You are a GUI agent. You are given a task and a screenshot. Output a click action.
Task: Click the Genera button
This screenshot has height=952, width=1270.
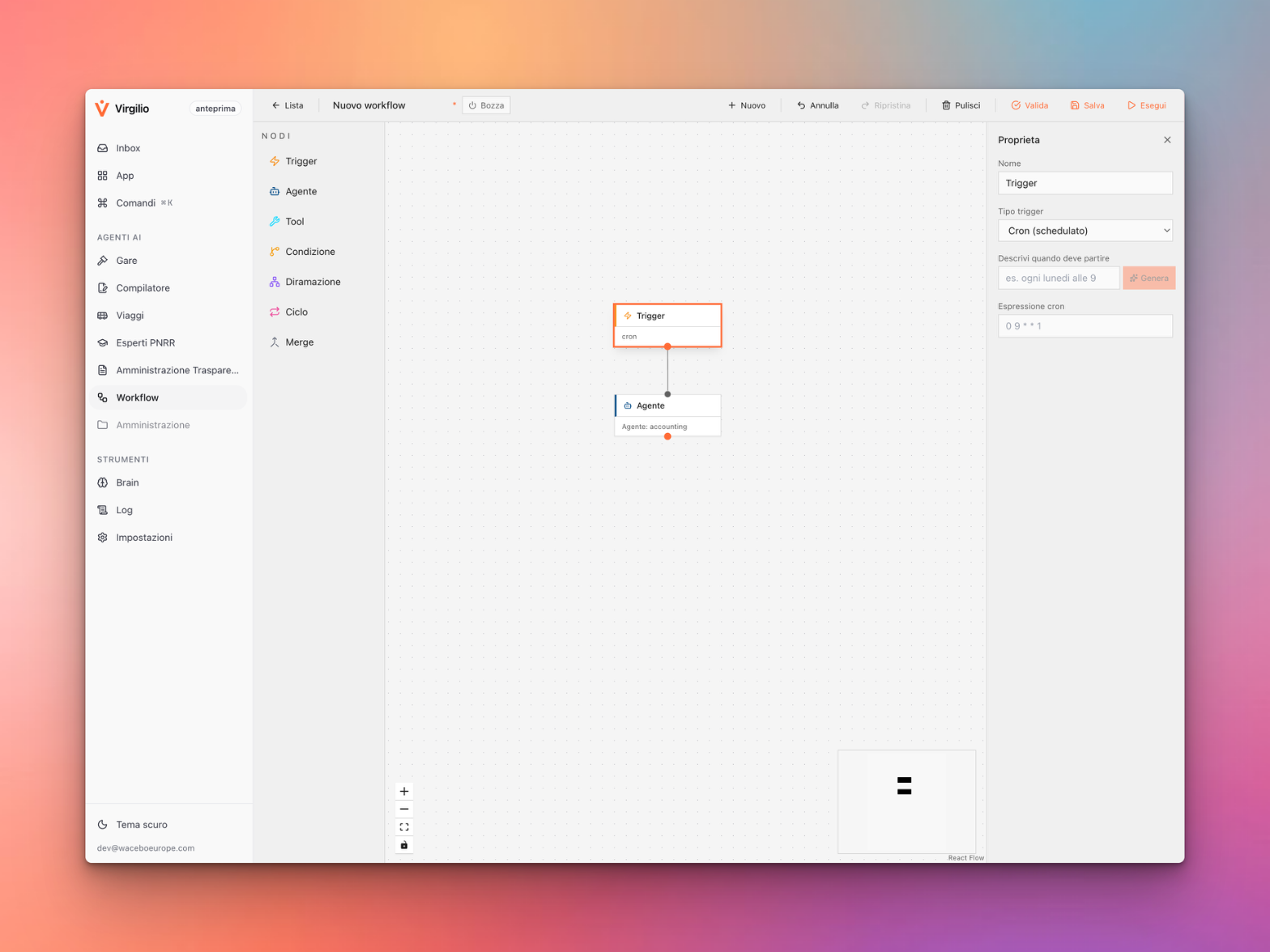point(1149,278)
